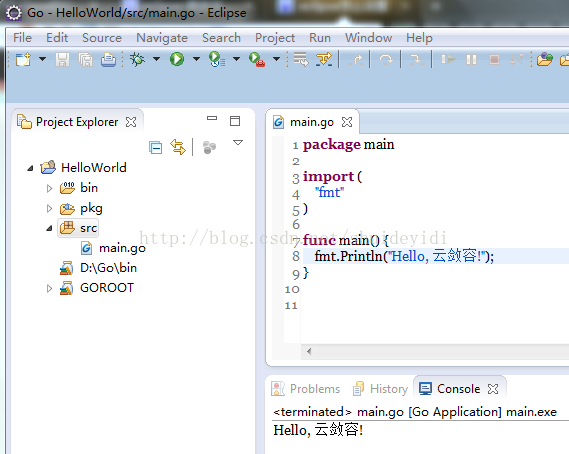The width and height of the screenshot is (569, 454).
Task: Click the Skip All Breakpoints icon
Action: tap(324, 59)
